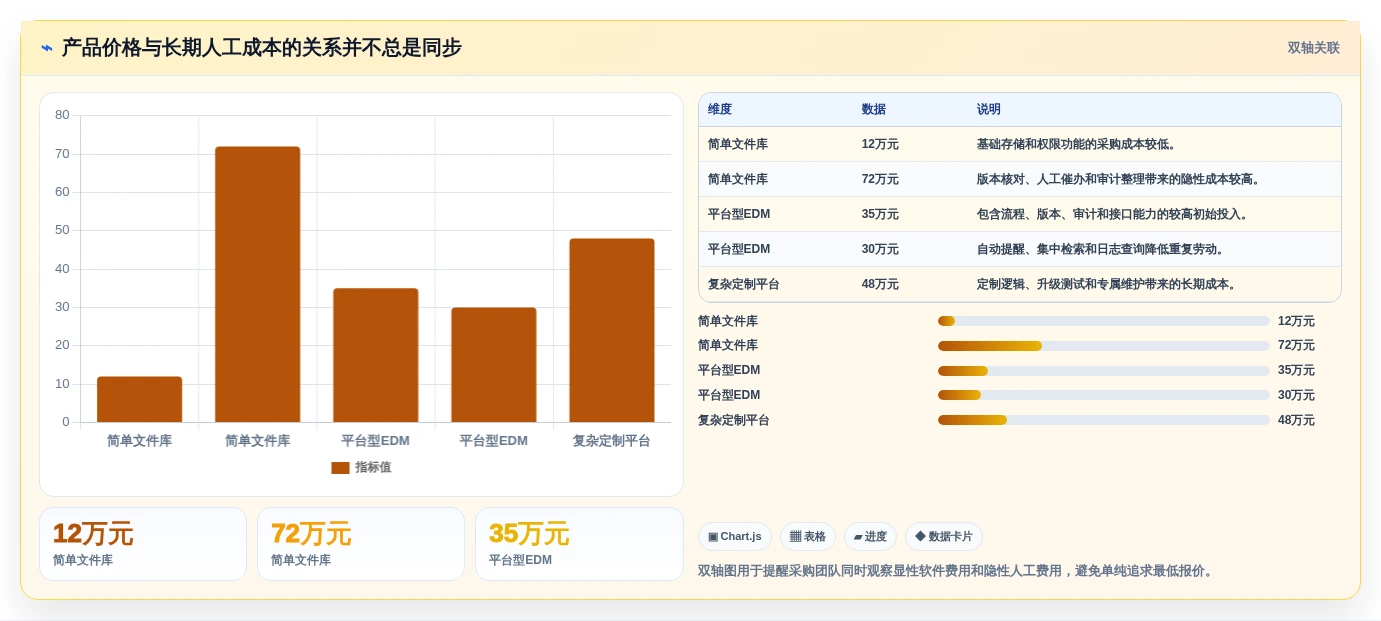Click the chart icon inside the Chart.js chip
Screen dimensions: 1381x621
(713, 537)
